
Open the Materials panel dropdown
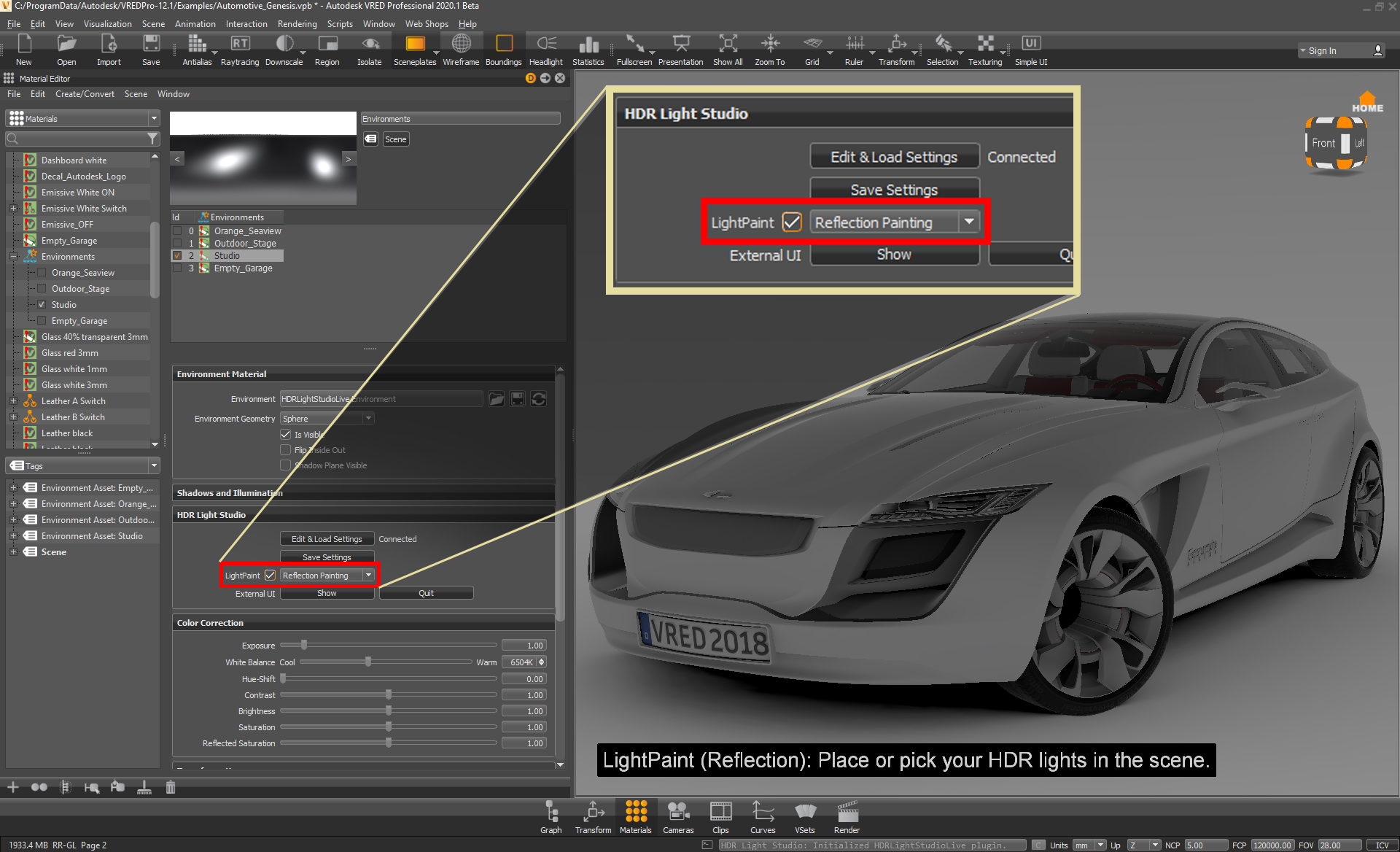coord(83,118)
